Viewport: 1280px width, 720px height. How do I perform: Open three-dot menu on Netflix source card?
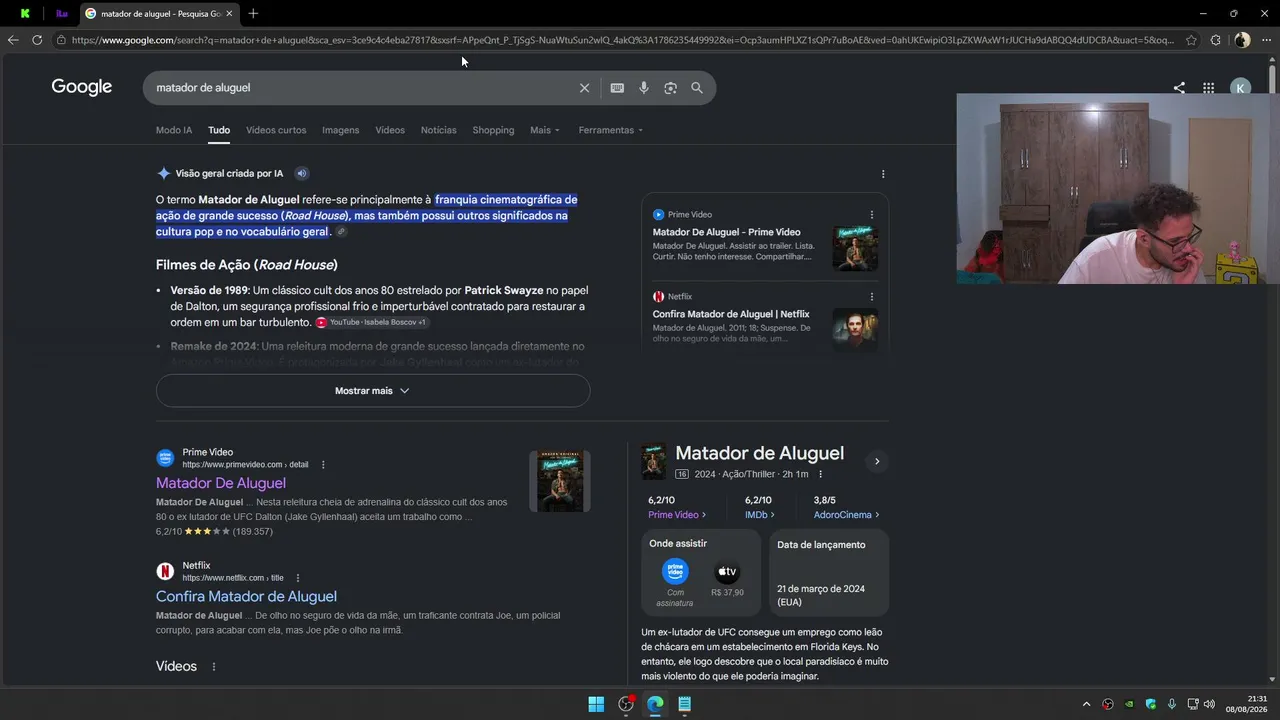click(x=872, y=297)
